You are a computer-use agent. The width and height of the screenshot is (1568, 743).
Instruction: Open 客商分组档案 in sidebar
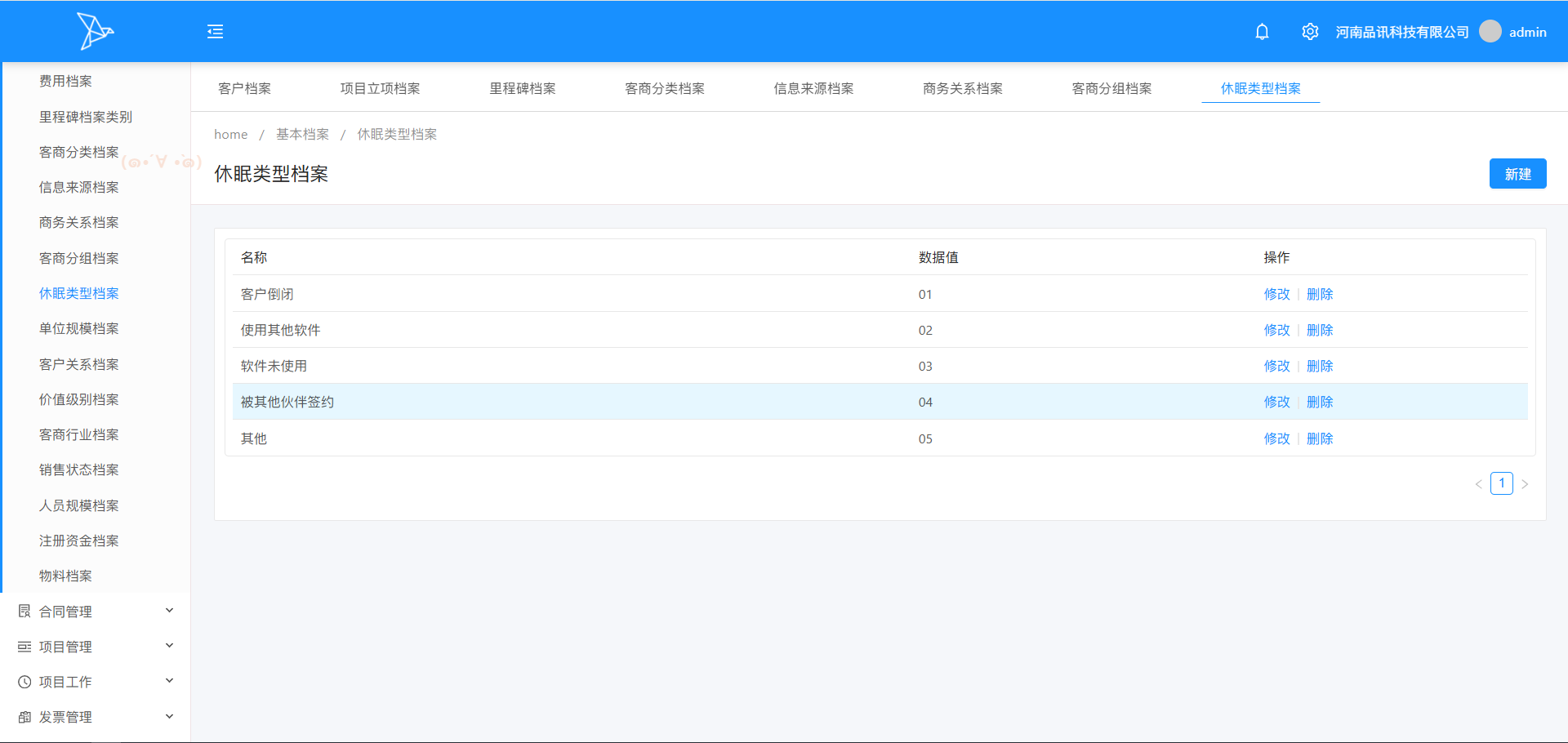[x=79, y=258]
